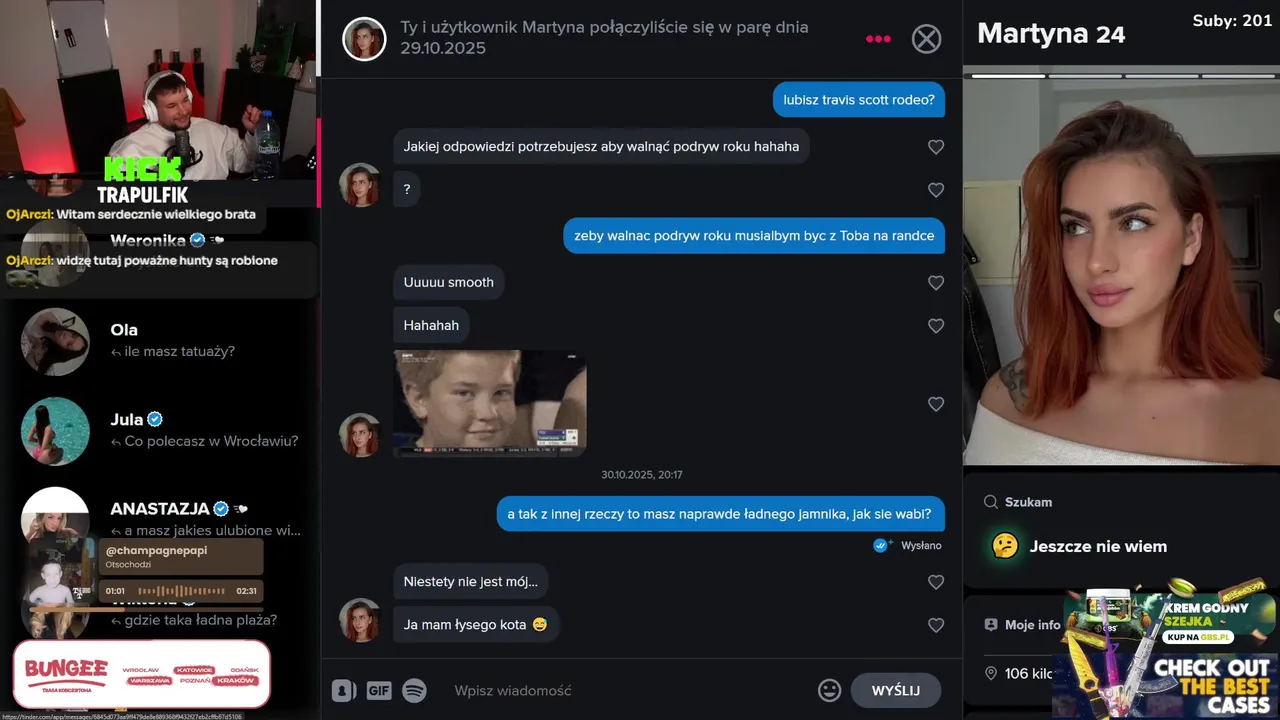Open Ola's conversation in match list
This screenshot has height=720, width=1280.
[x=160, y=341]
